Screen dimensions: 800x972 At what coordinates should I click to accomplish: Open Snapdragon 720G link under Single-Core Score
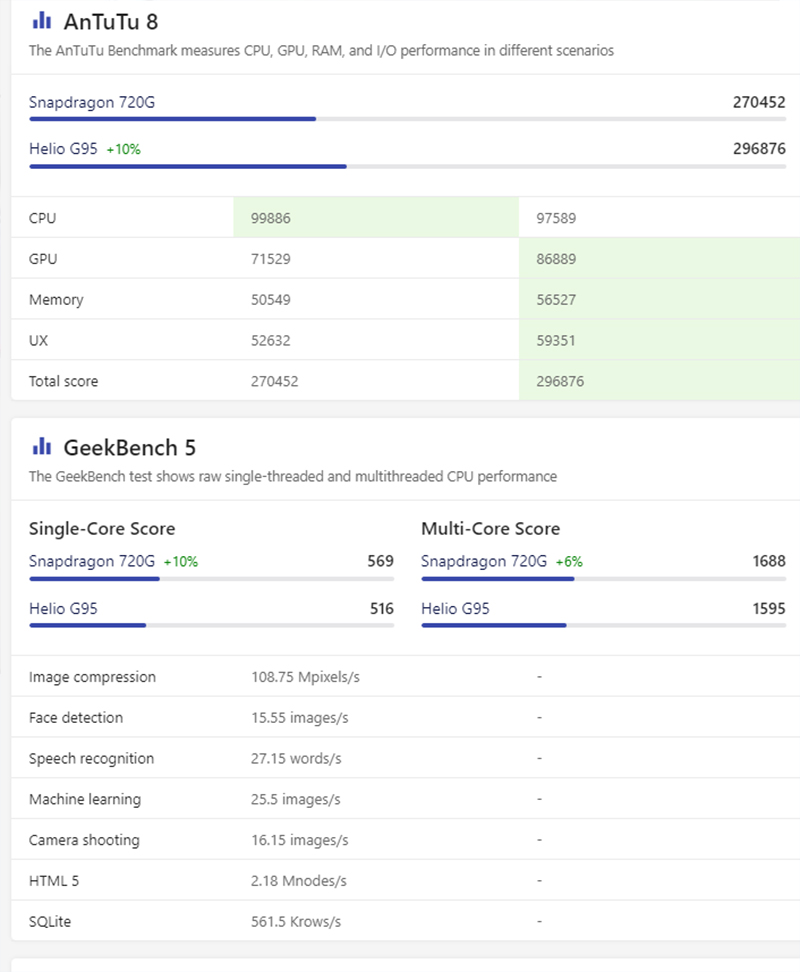(92, 561)
